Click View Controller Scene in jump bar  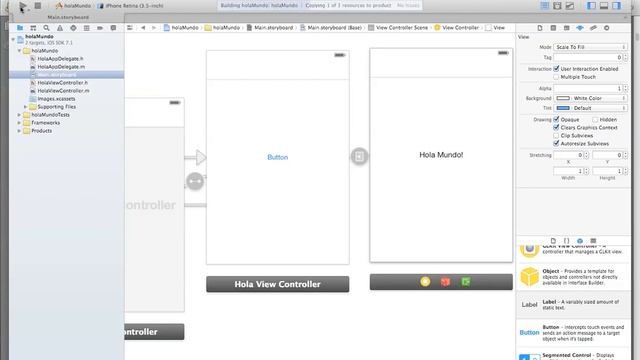coord(398,28)
